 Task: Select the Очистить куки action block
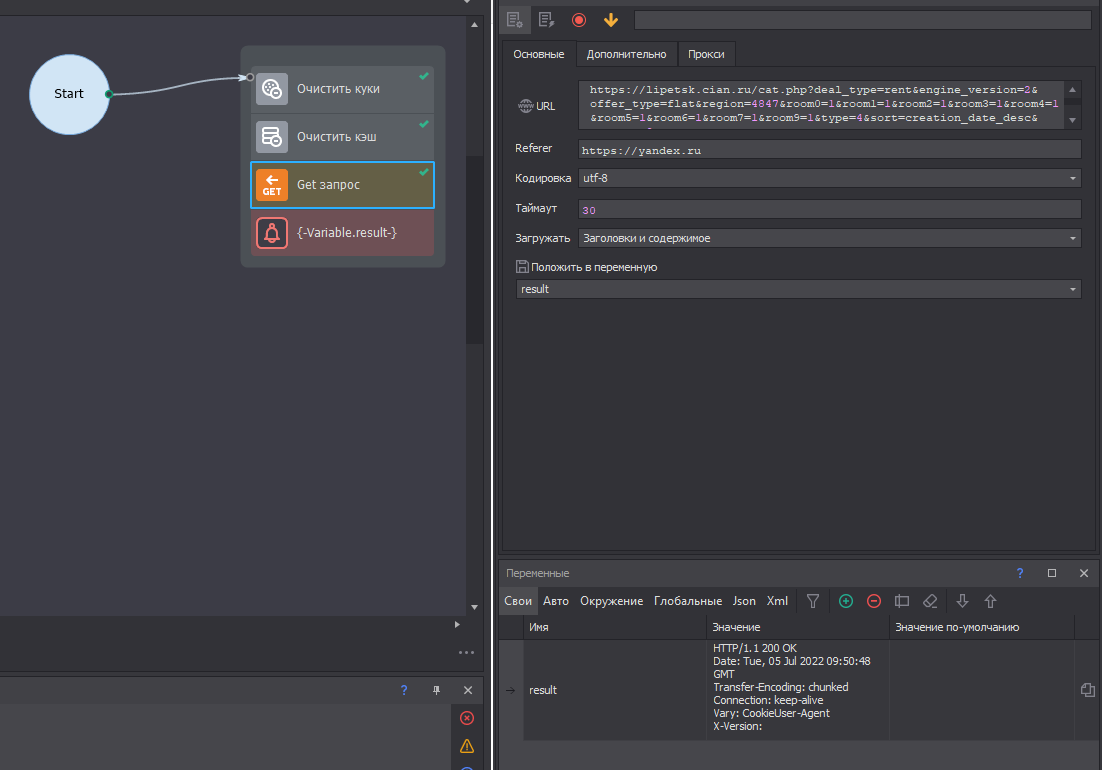342,89
